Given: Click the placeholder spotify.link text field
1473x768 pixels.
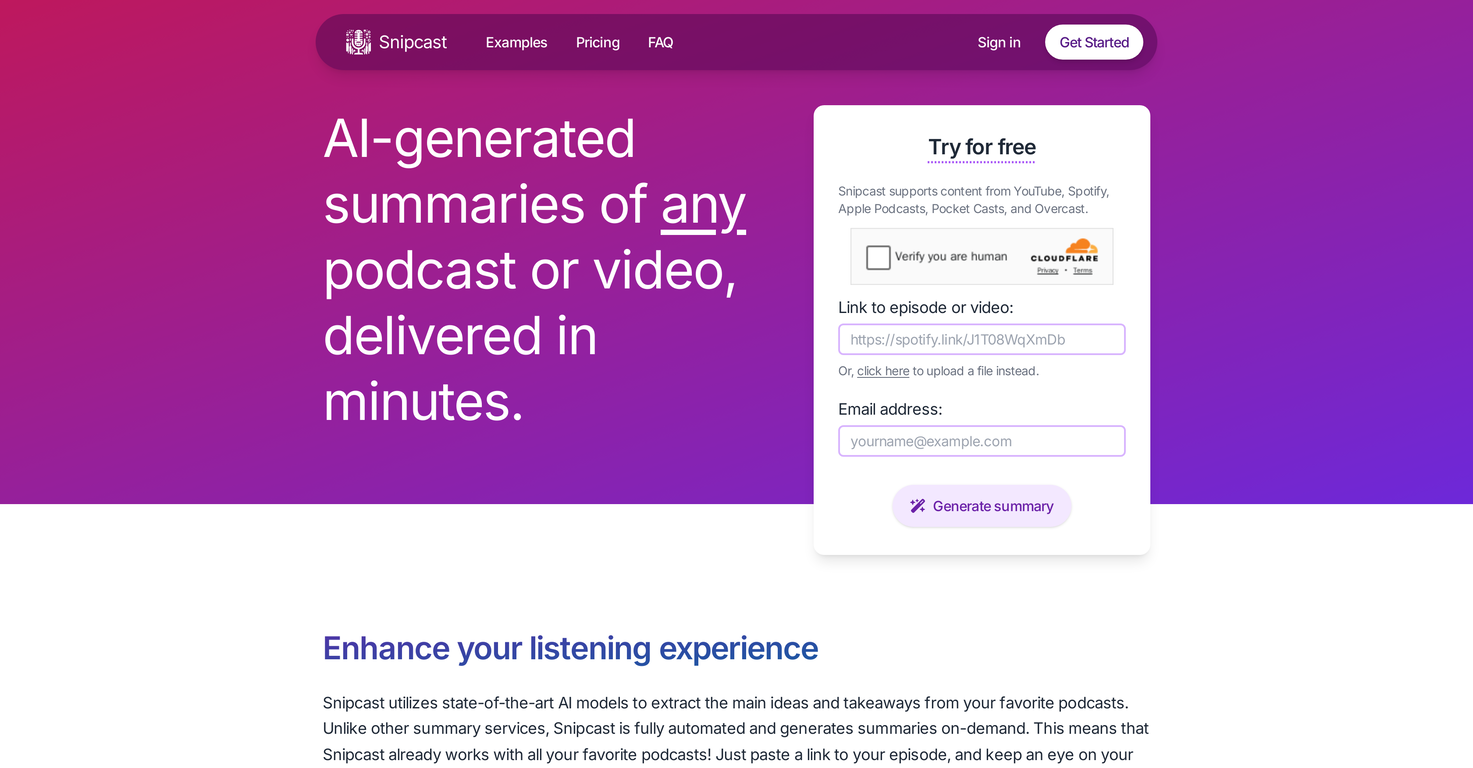Looking at the screenshot, I should (981, 339).
